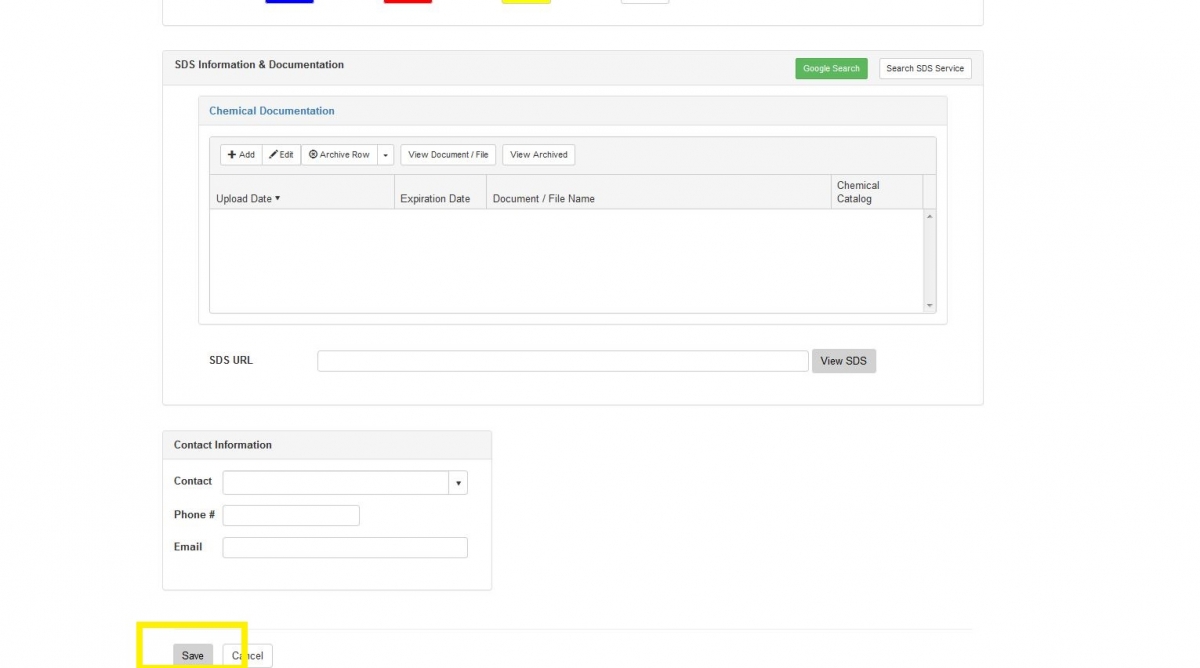This screenshot has width=1200, height=668.
Task: Show archived documents via View Archived
Action: coord(538,154)
